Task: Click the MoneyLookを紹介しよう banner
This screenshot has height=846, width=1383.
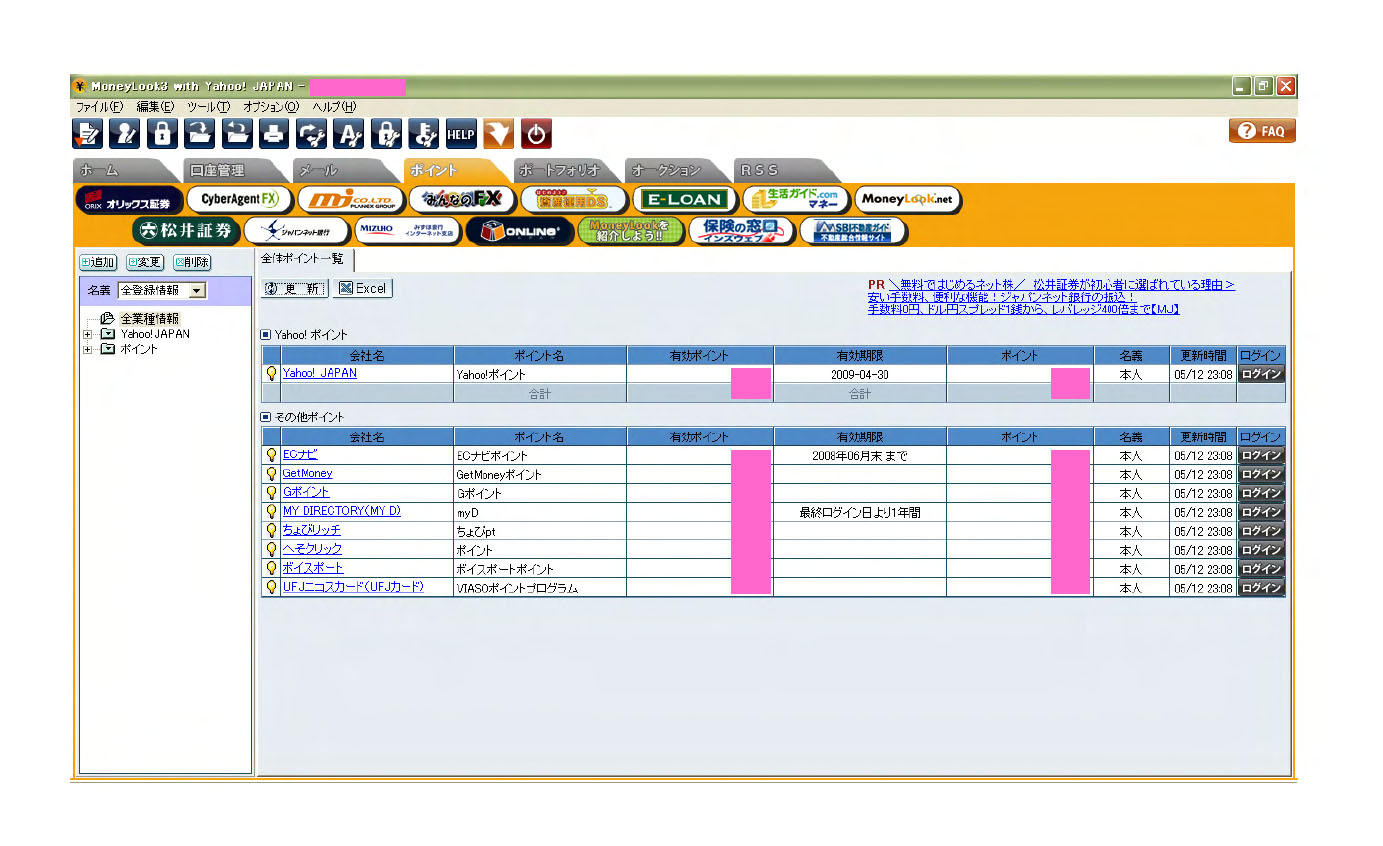Action: point(630,231)
